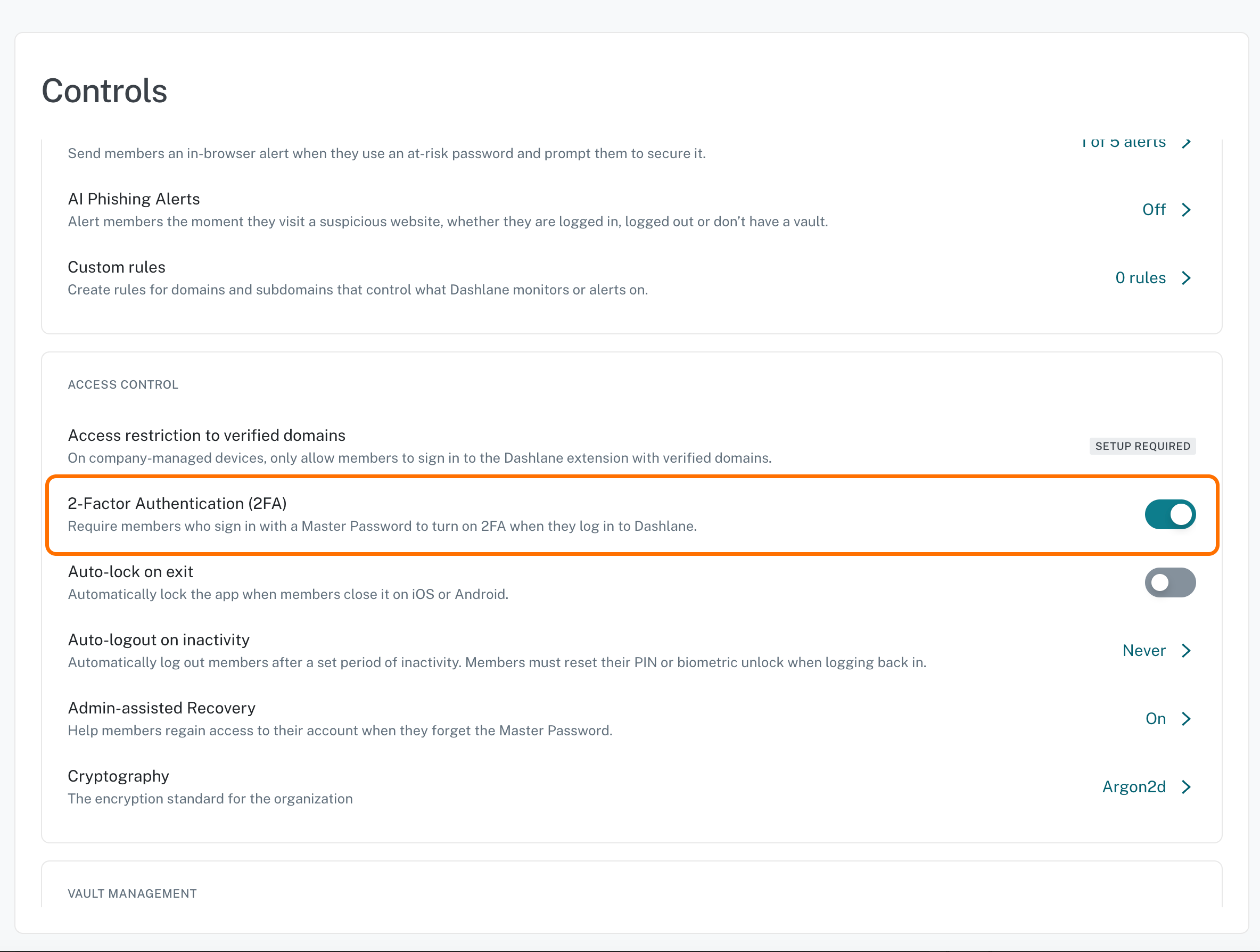This screenshot has width=1260, height=952.
Task: Enable the Auto-lock on exit toggle
Action: (x=1170, y=582)
